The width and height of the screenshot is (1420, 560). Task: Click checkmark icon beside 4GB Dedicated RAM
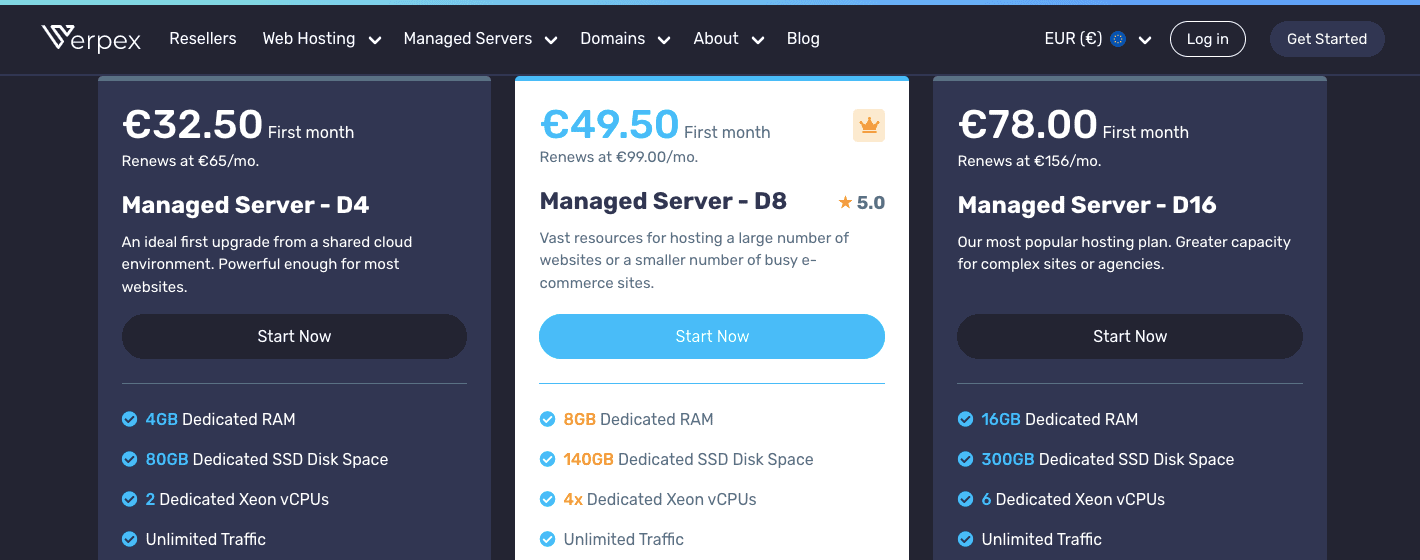(130, 419)
